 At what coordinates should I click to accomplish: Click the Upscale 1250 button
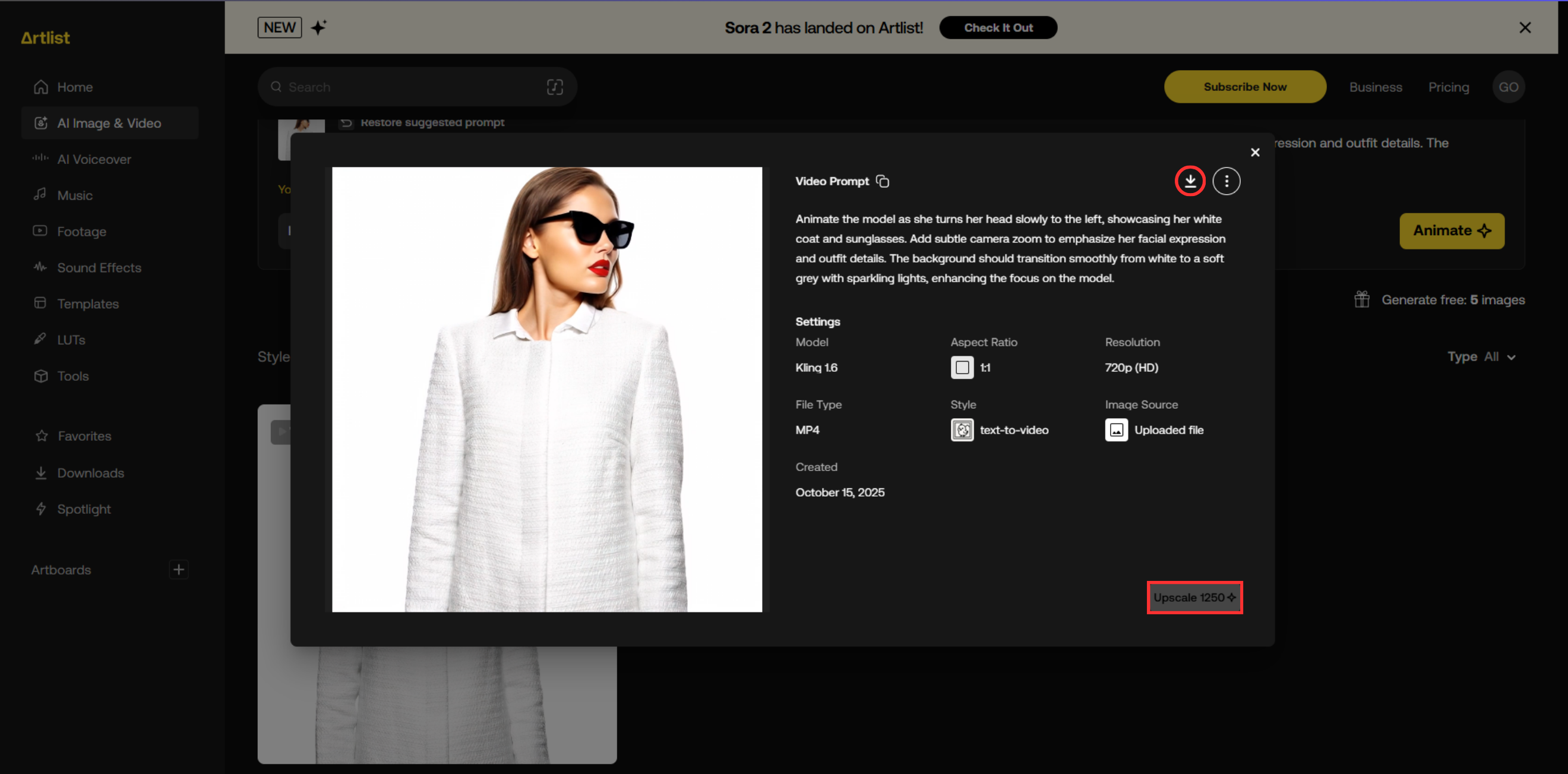click(1194, 598)
